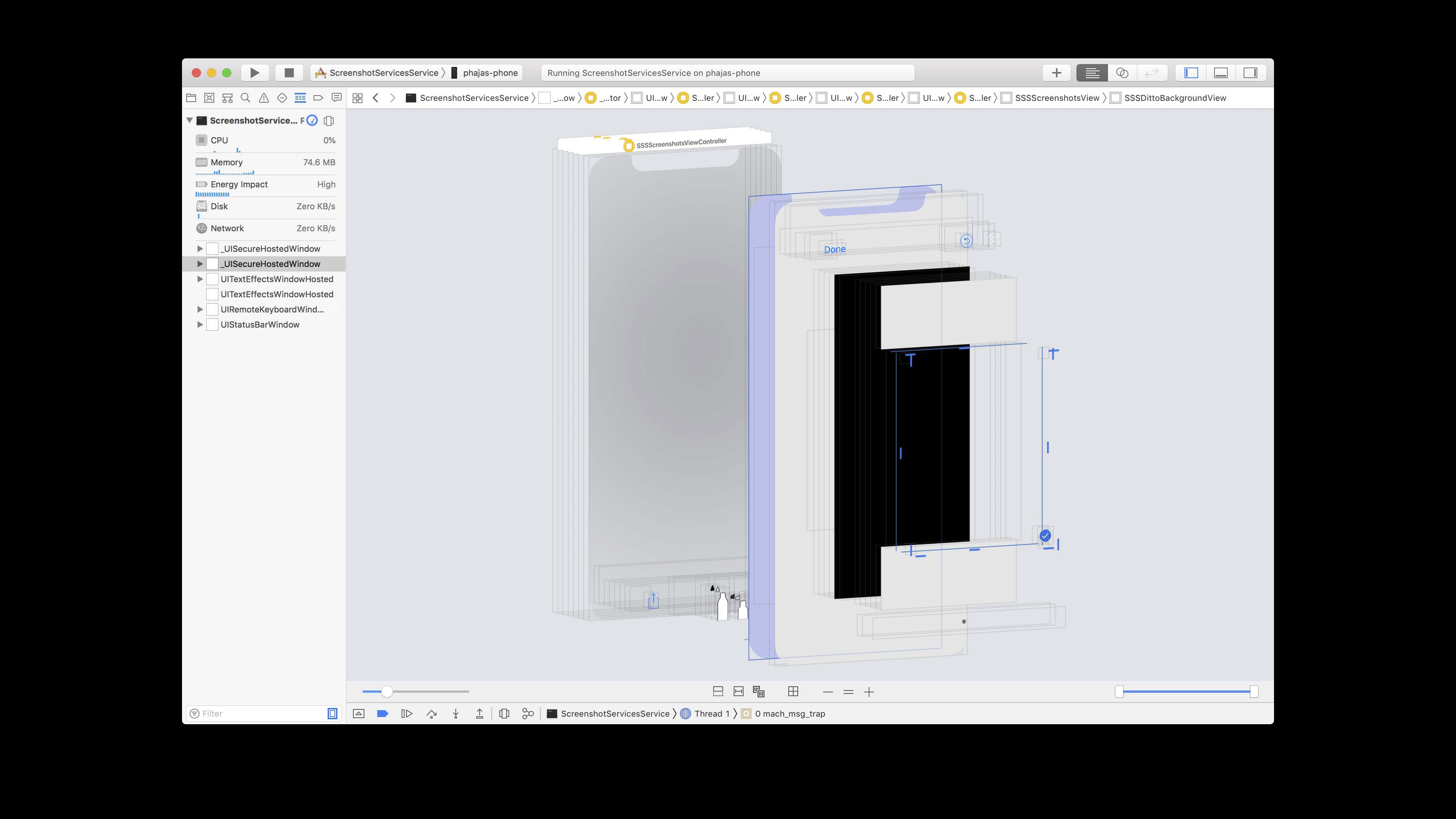Expand the UIStatusBarWindow tree item

click(x=199, y=325)
